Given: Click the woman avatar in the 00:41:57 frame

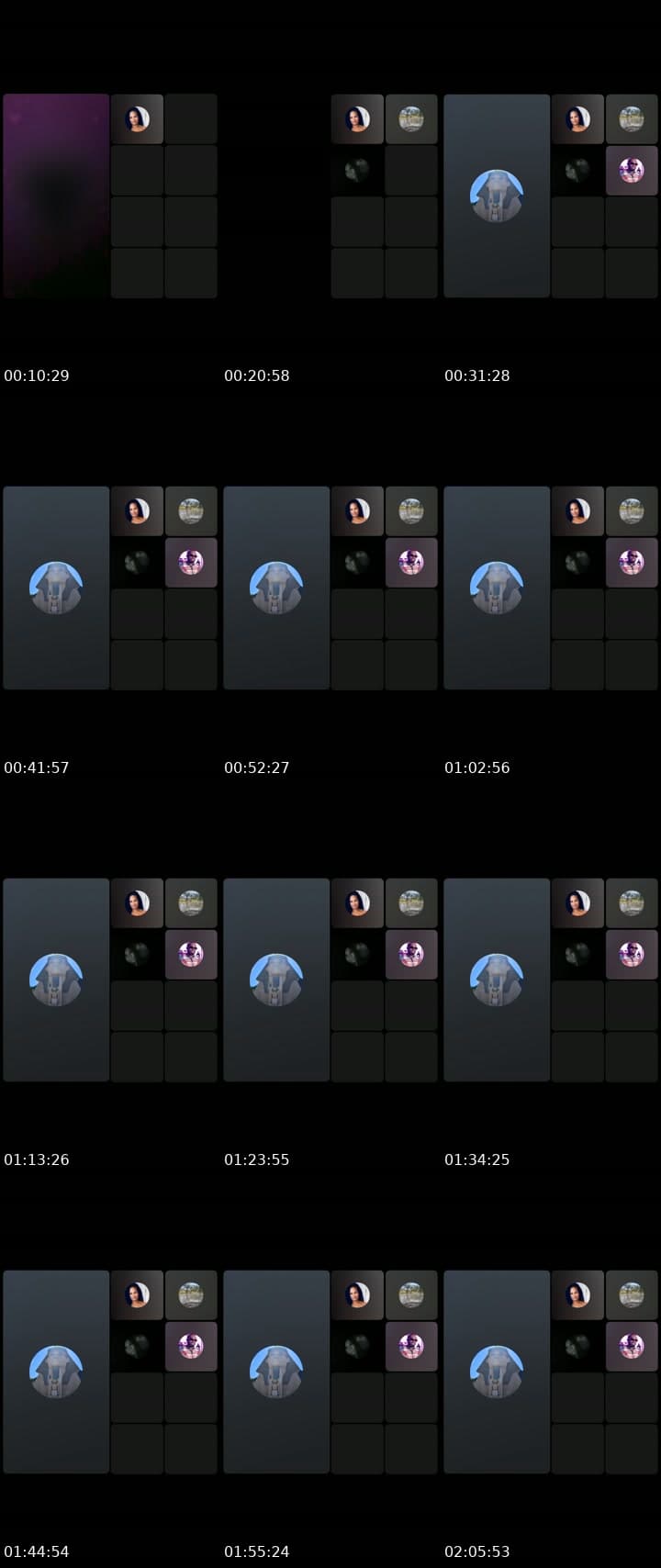Looking at the screenshot, I should (x=137, y=511).
